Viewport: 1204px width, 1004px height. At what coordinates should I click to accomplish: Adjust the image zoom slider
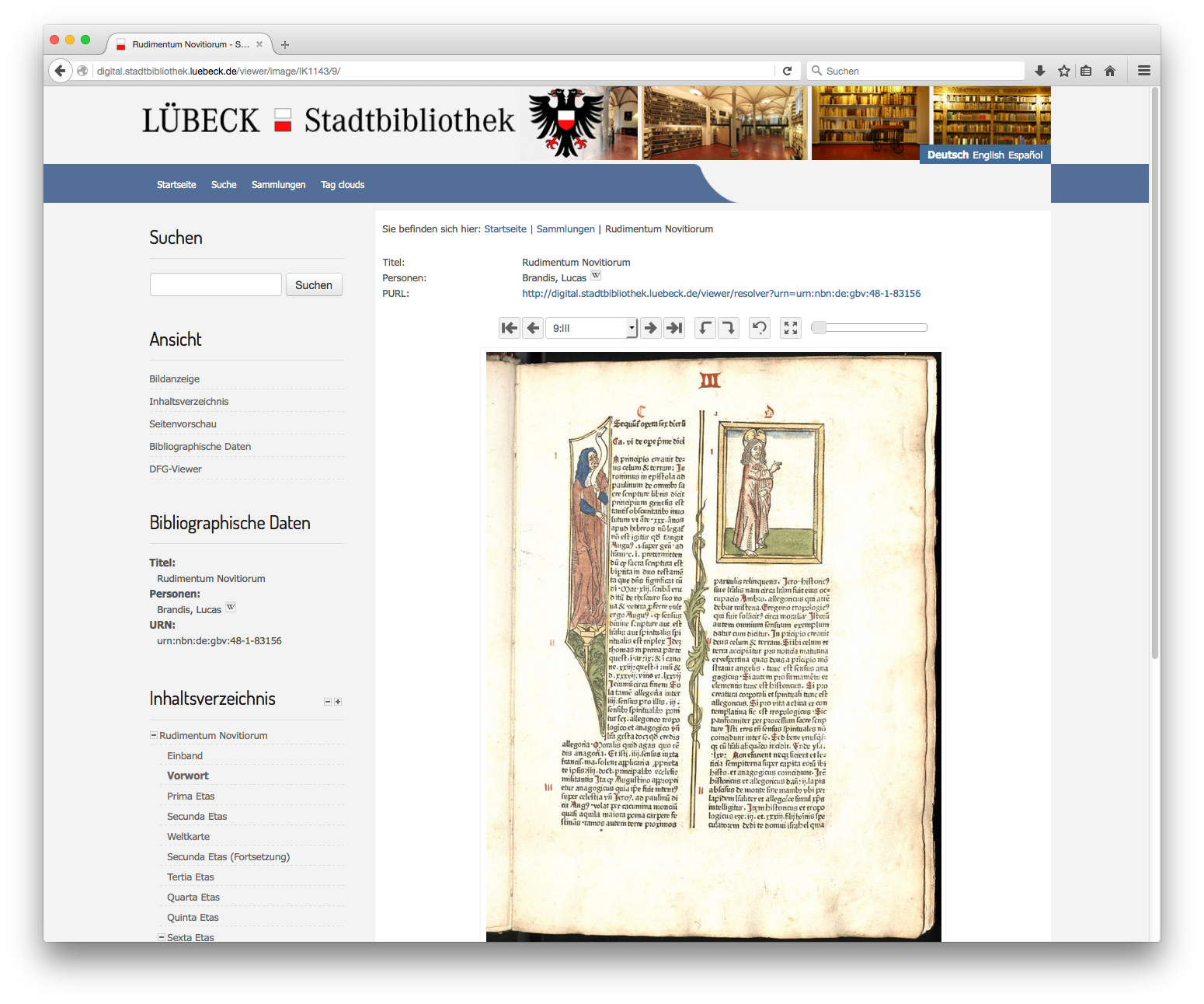tap(869, 328)
